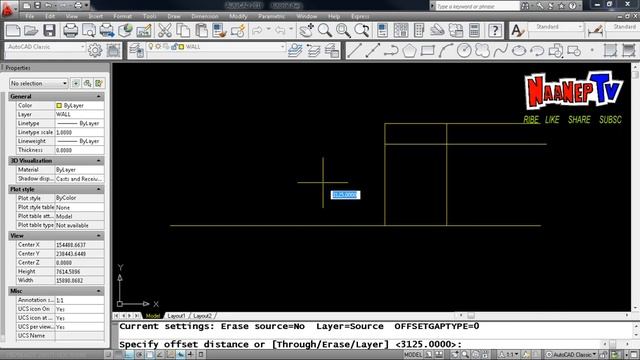Select the Polyline tool
The height and width of the screenshot is (360, 640).
391,51
